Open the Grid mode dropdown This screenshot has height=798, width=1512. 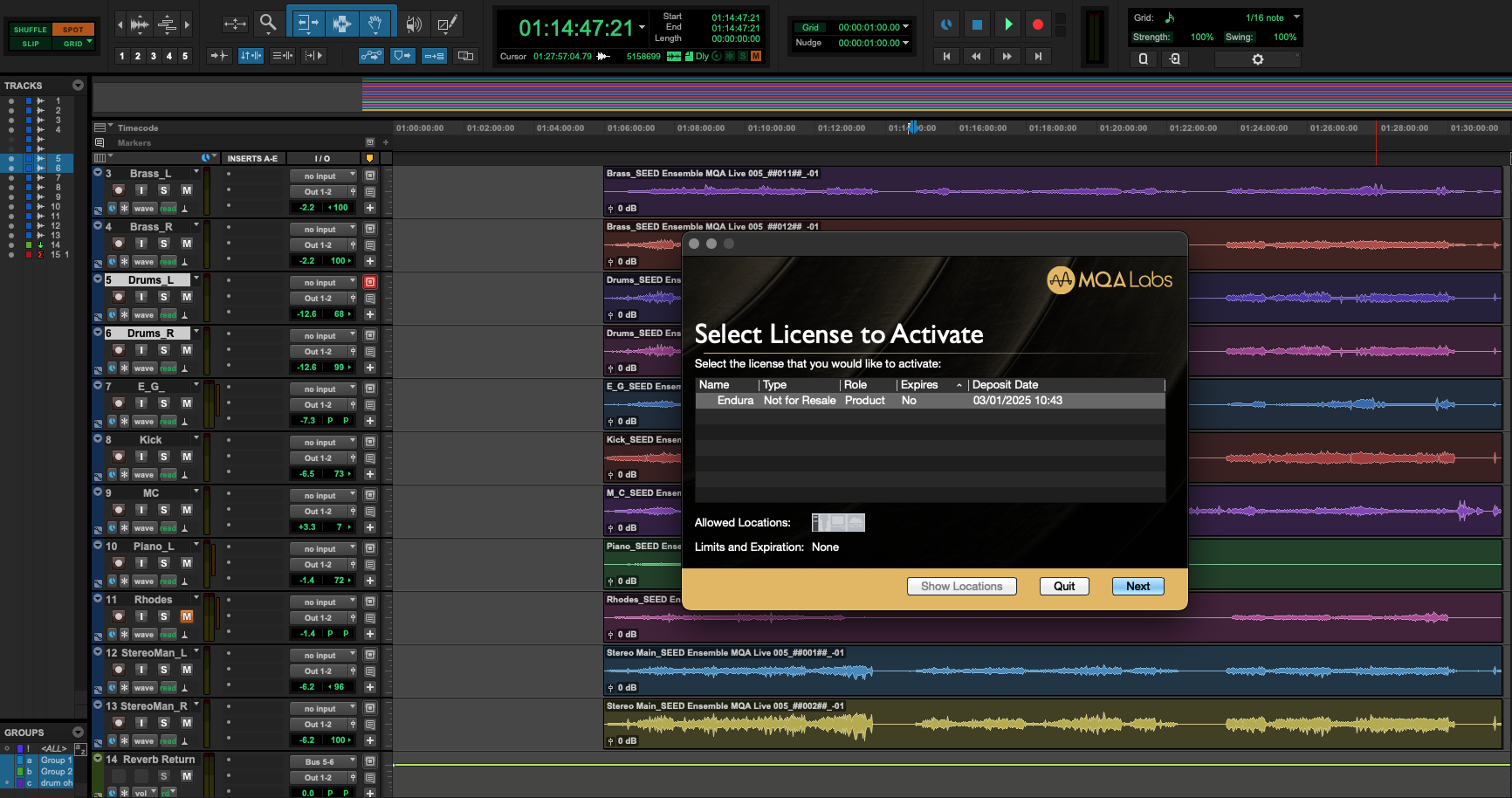pos(90,43)
